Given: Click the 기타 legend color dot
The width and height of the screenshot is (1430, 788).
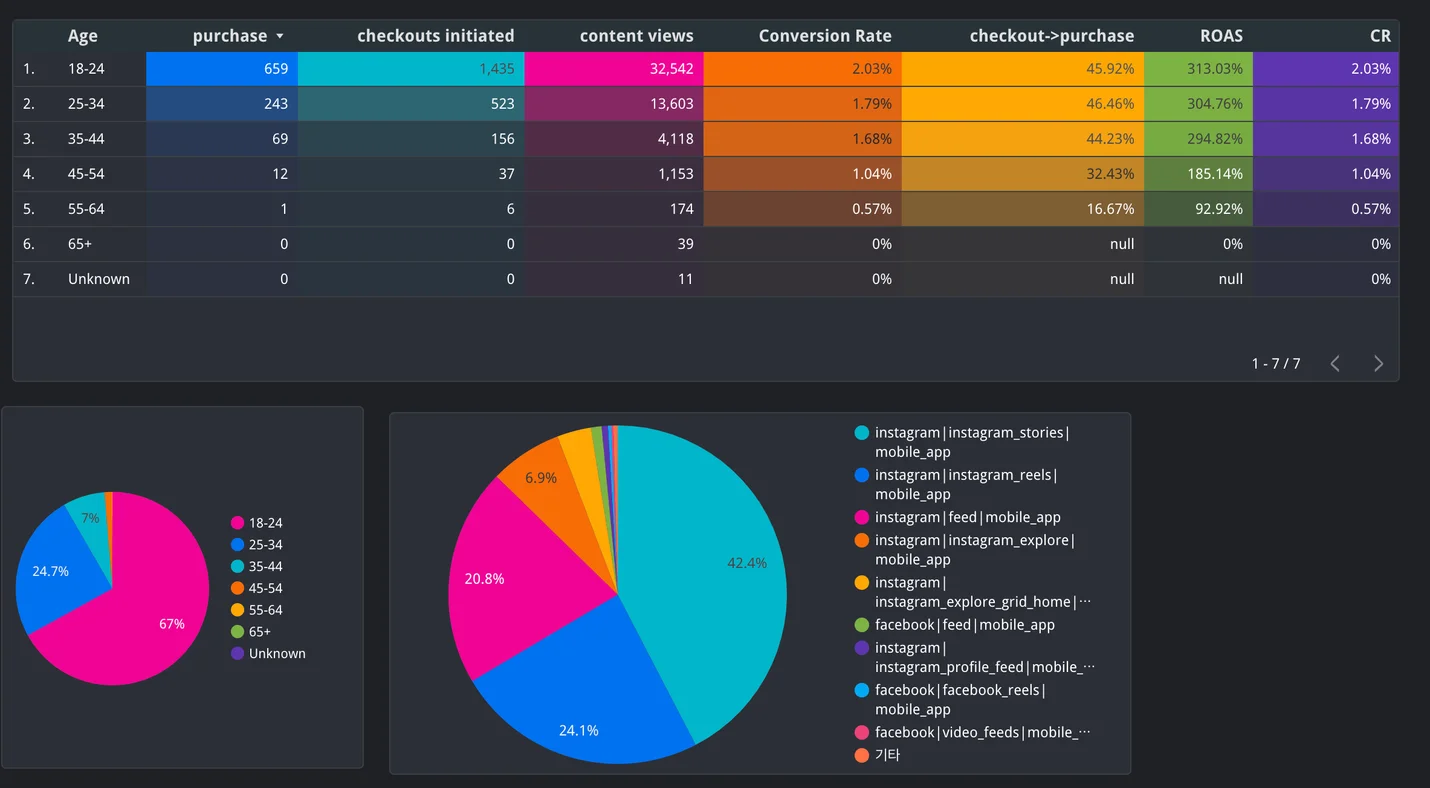Looking at the screenshot, I should click(x=861, y=755).
